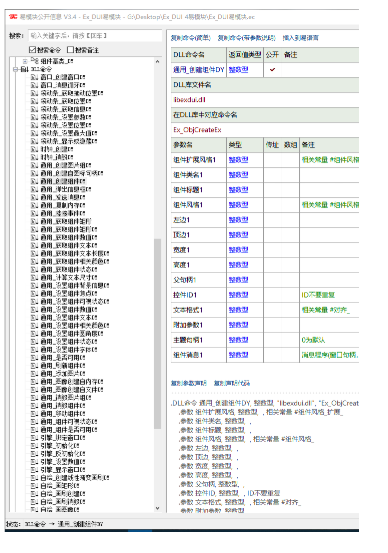Click the icon beside 滚动条_获取滚动位置
Screen dimensions: 388x553
tap(34, 93)
